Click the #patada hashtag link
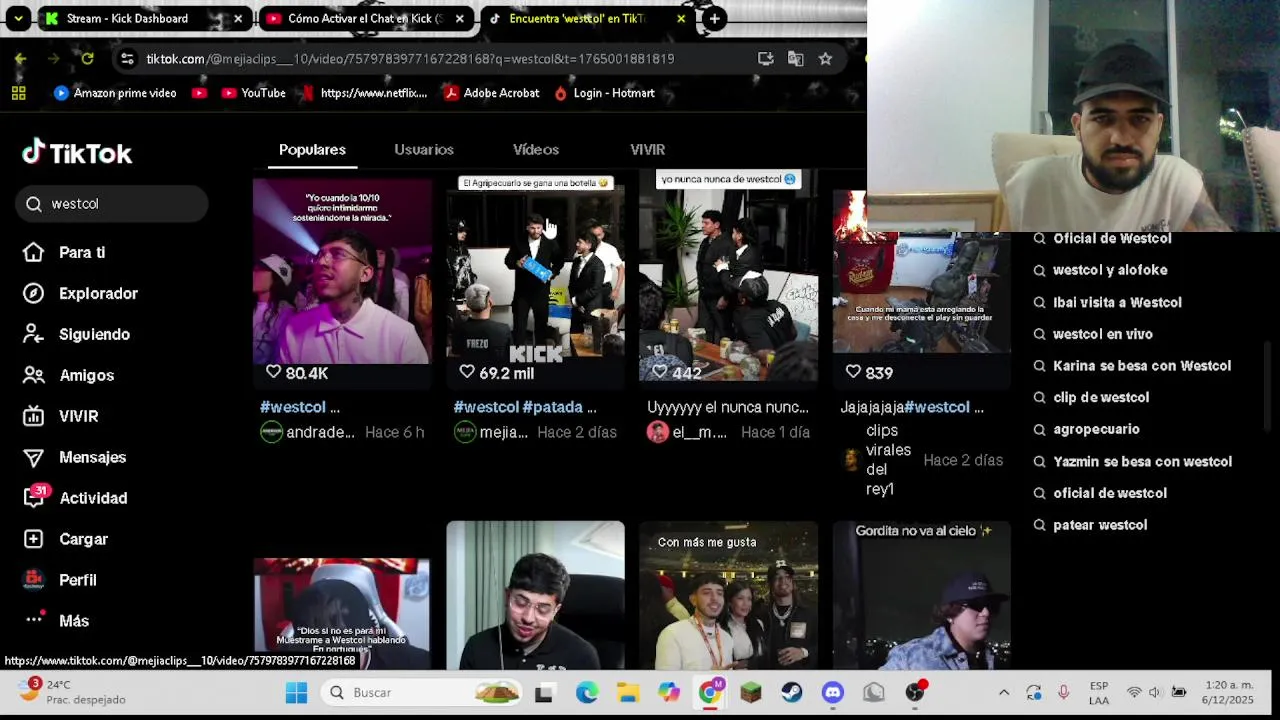1280x720 pixels. click(553, 407)
